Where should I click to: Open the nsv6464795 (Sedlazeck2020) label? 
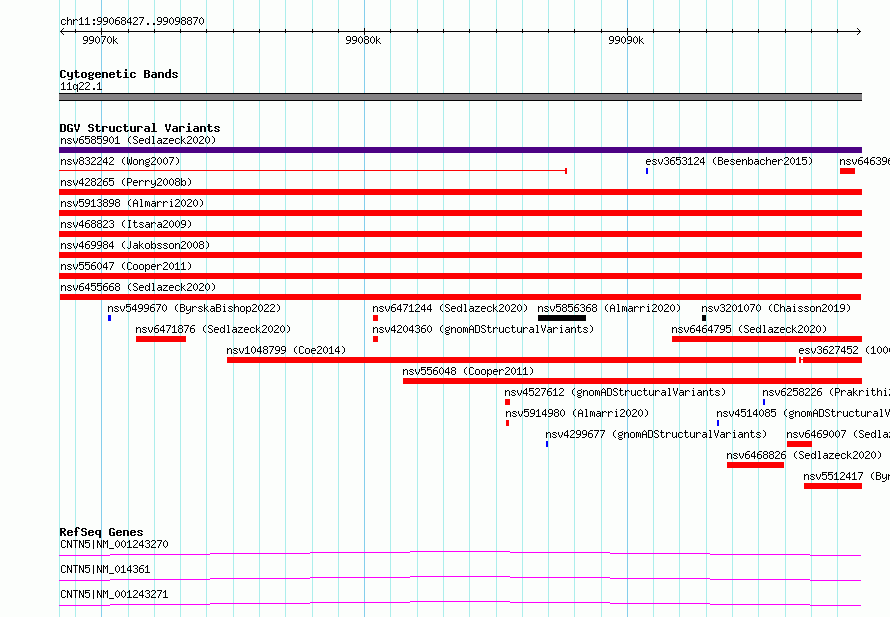[x=749, y=329]
